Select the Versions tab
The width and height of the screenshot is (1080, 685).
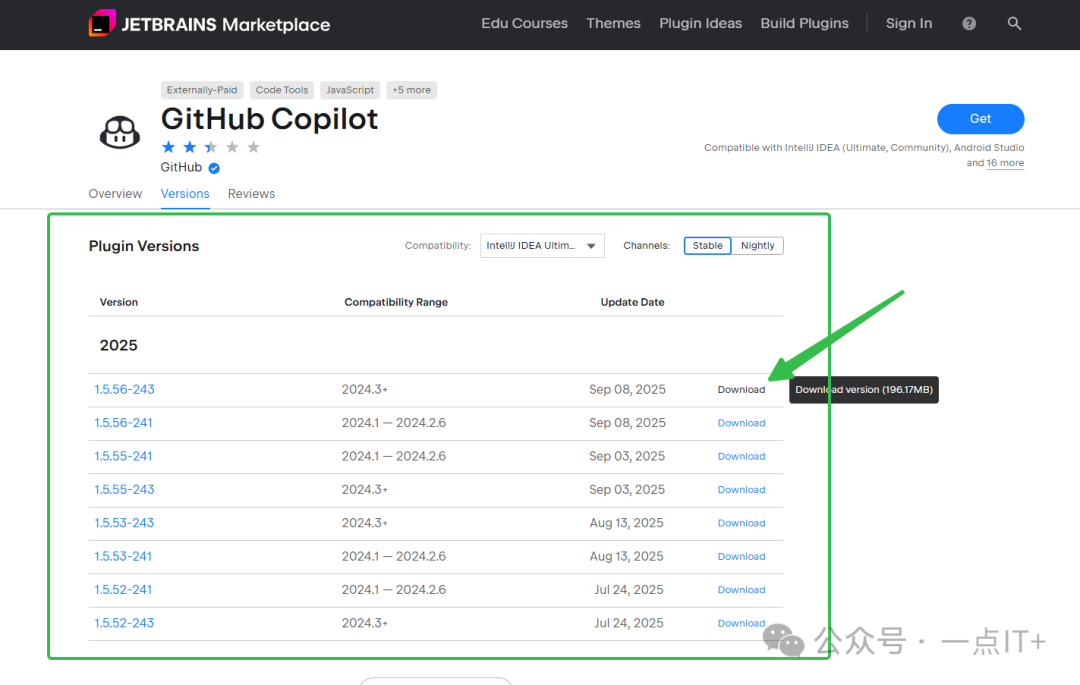pyautogui.click(x=185, y=193)
